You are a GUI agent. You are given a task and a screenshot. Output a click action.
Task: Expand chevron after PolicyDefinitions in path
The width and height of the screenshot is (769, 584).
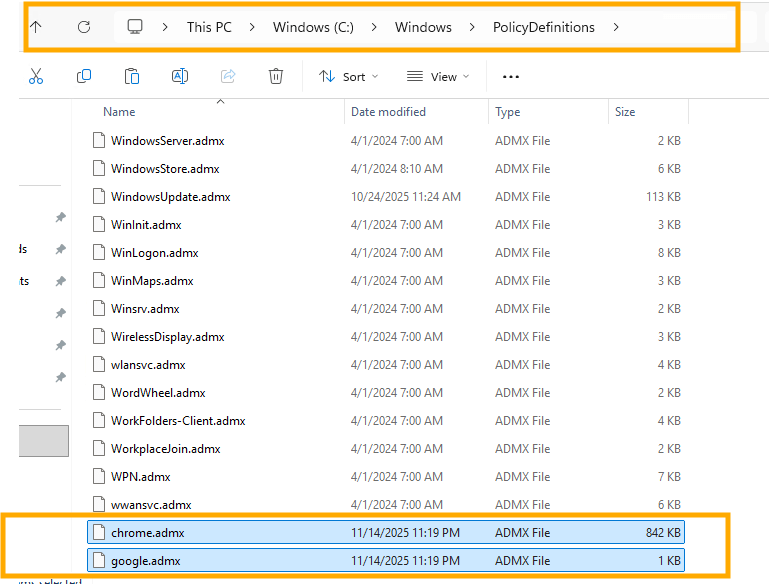[x=615, y=27]
